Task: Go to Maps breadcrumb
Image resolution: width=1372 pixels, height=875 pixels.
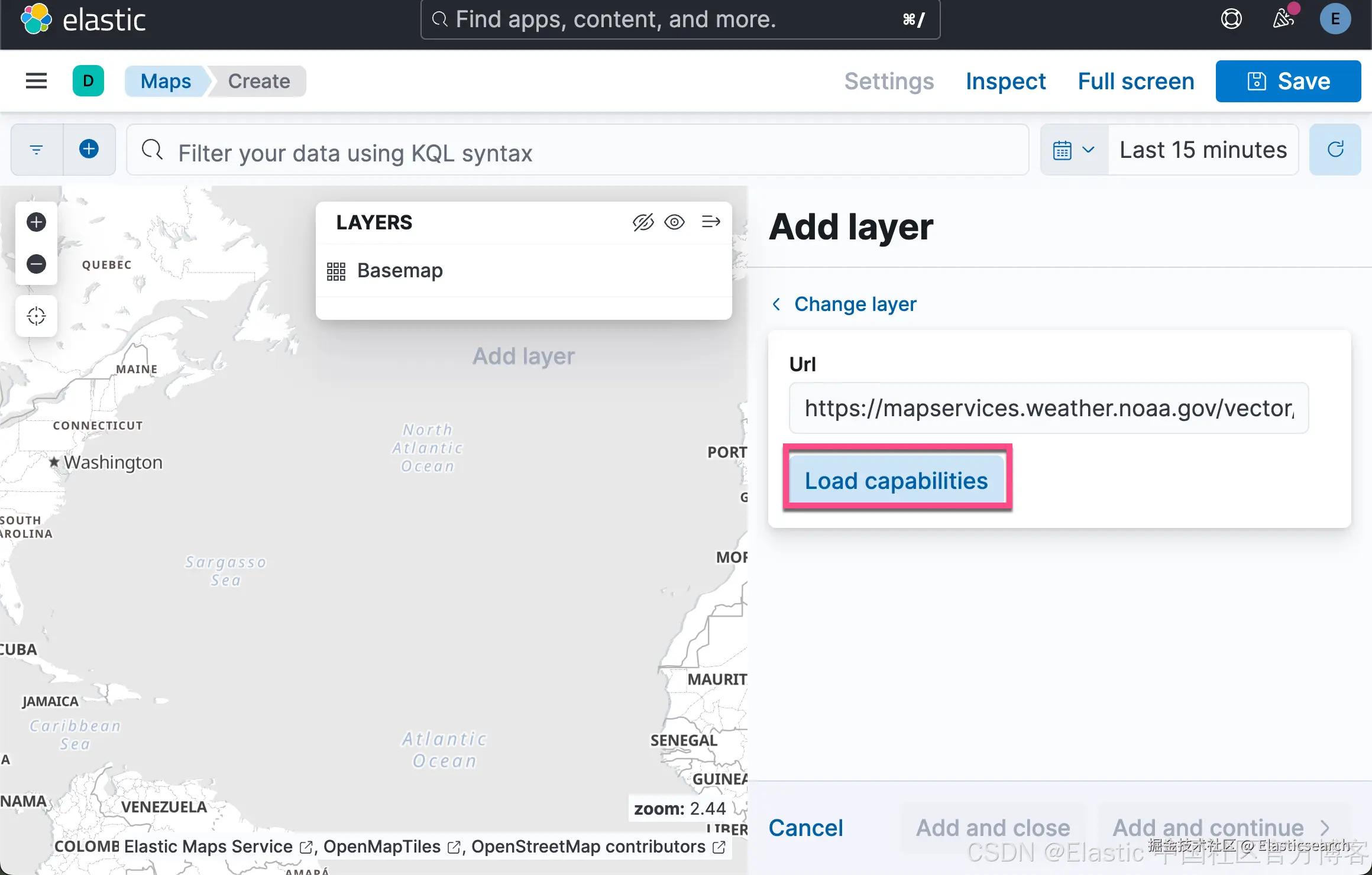Action: coord(166,81)
